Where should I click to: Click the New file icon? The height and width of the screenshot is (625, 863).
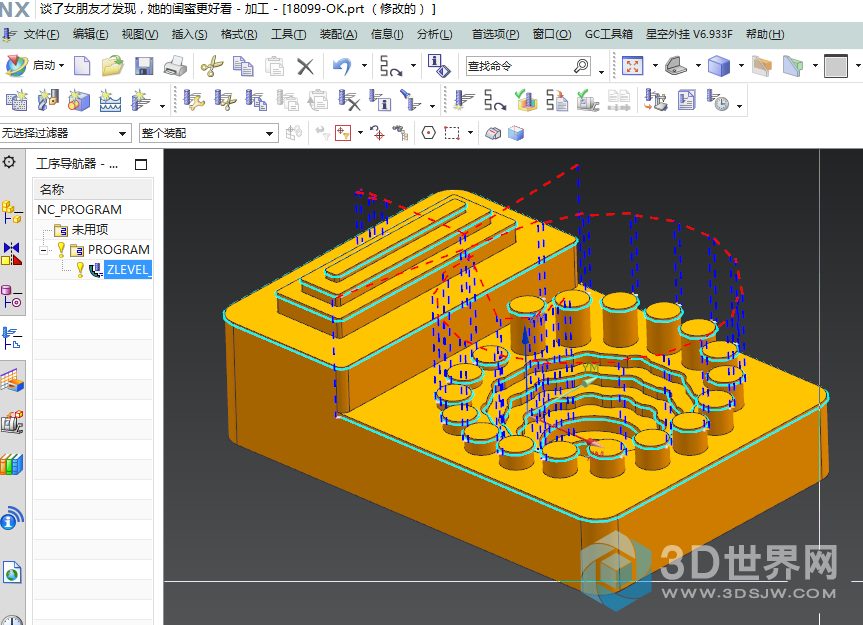[82, 66]
